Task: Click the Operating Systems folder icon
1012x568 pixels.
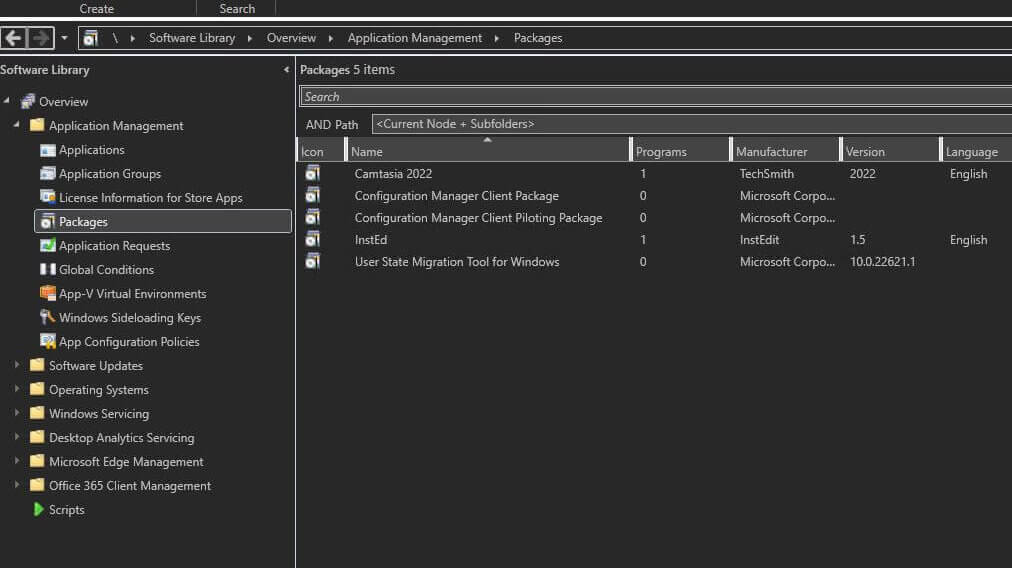Action: [x=37, y=389]
